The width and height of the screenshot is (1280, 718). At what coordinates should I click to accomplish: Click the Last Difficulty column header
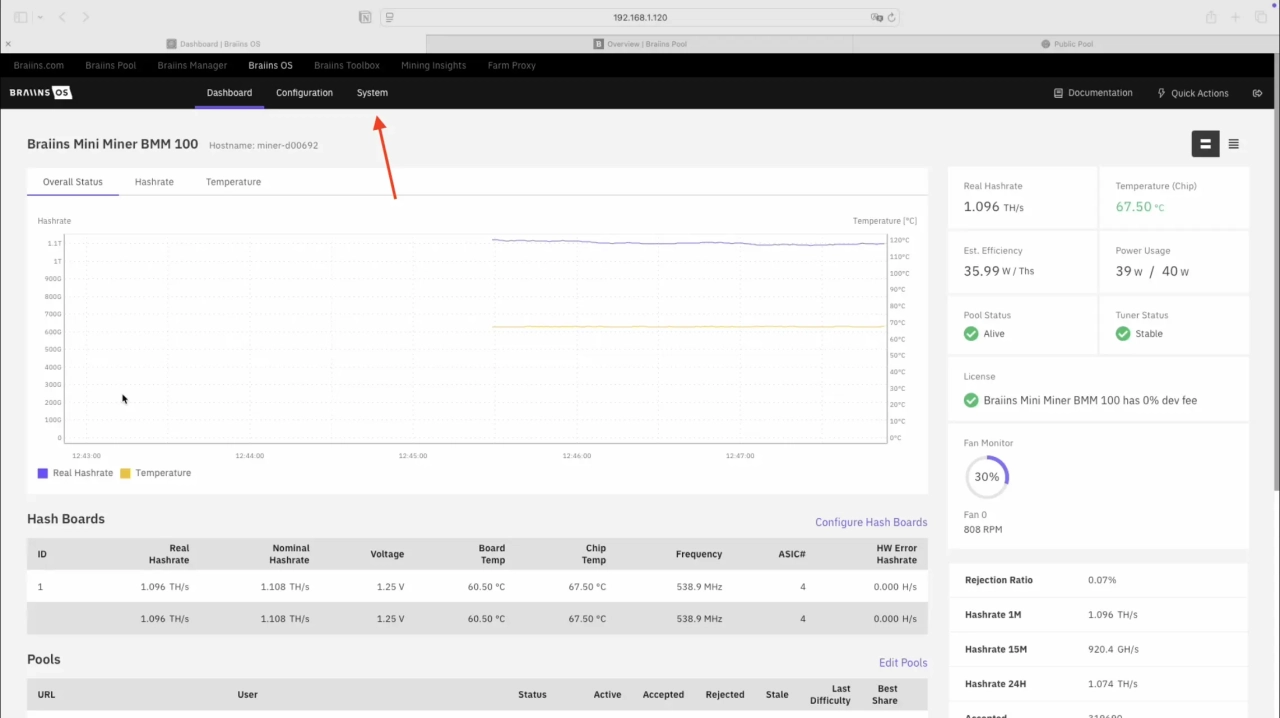830,695
